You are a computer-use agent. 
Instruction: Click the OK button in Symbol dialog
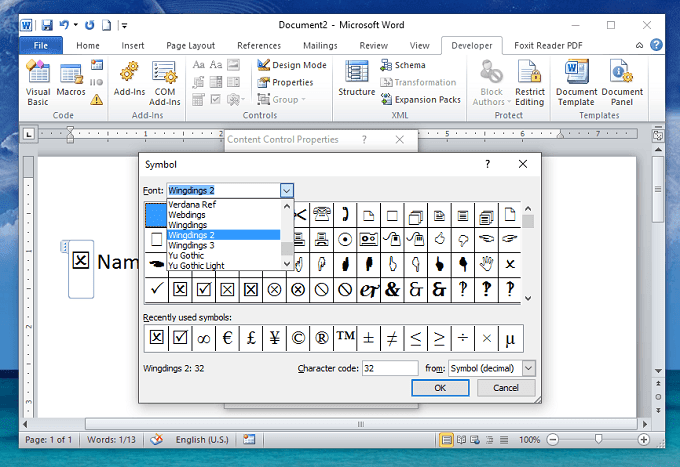coord(440,388)
